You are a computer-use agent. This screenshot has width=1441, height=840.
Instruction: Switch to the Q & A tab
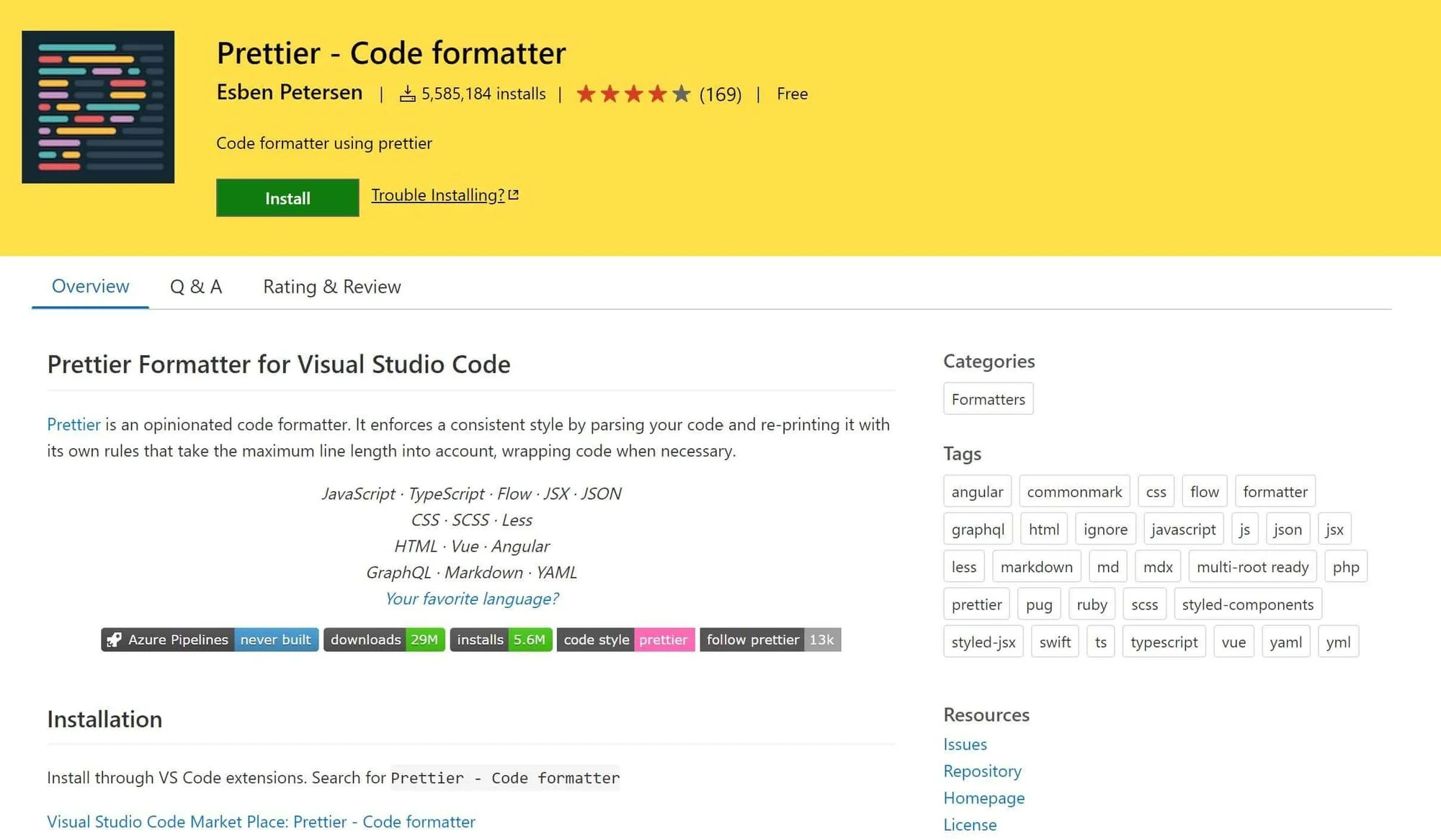click(x=195, y=287)
